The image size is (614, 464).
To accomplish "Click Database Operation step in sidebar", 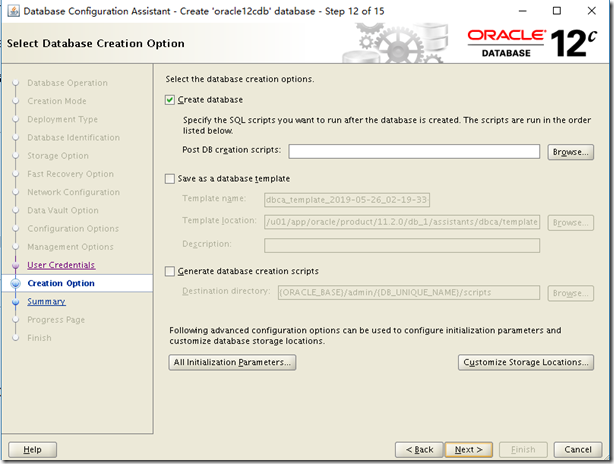I will (x=67, y=83).
